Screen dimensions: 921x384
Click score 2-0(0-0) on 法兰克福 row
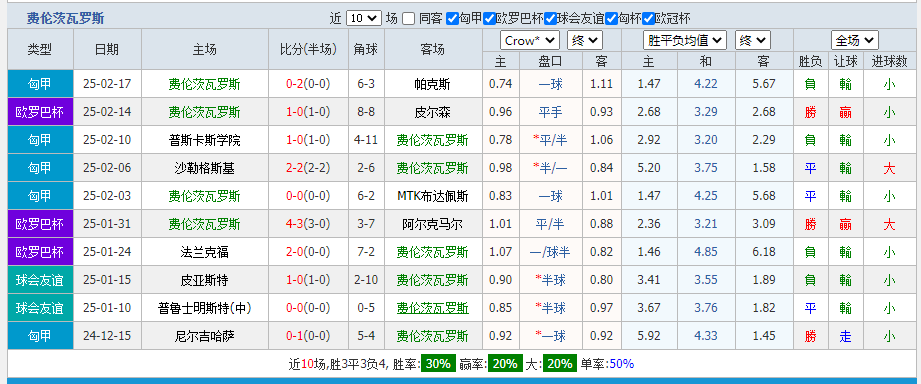[308, 252]
